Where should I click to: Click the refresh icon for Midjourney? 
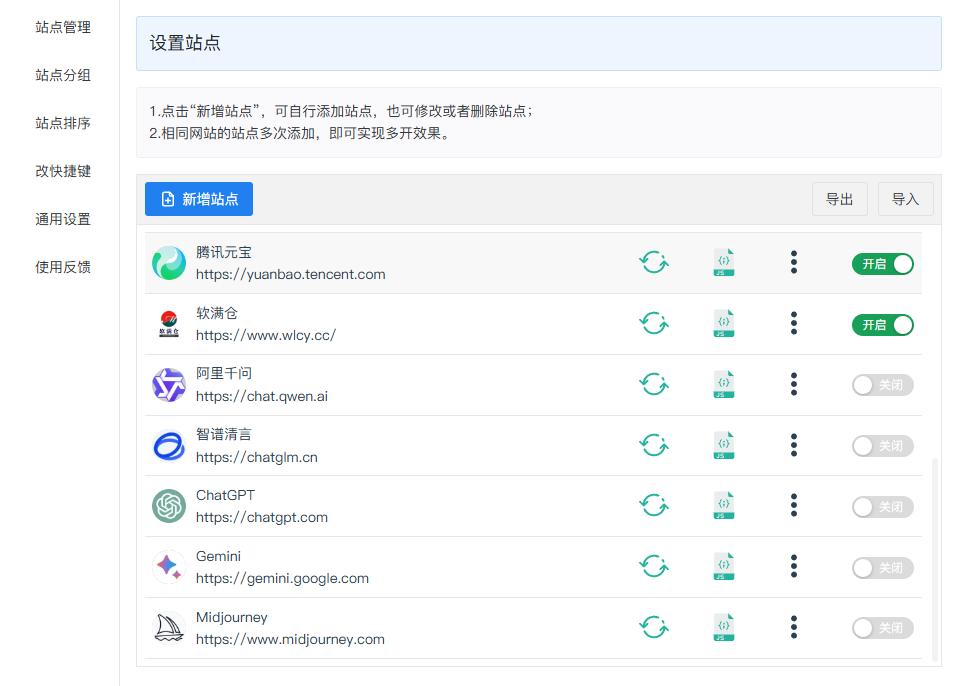point(654,627)
